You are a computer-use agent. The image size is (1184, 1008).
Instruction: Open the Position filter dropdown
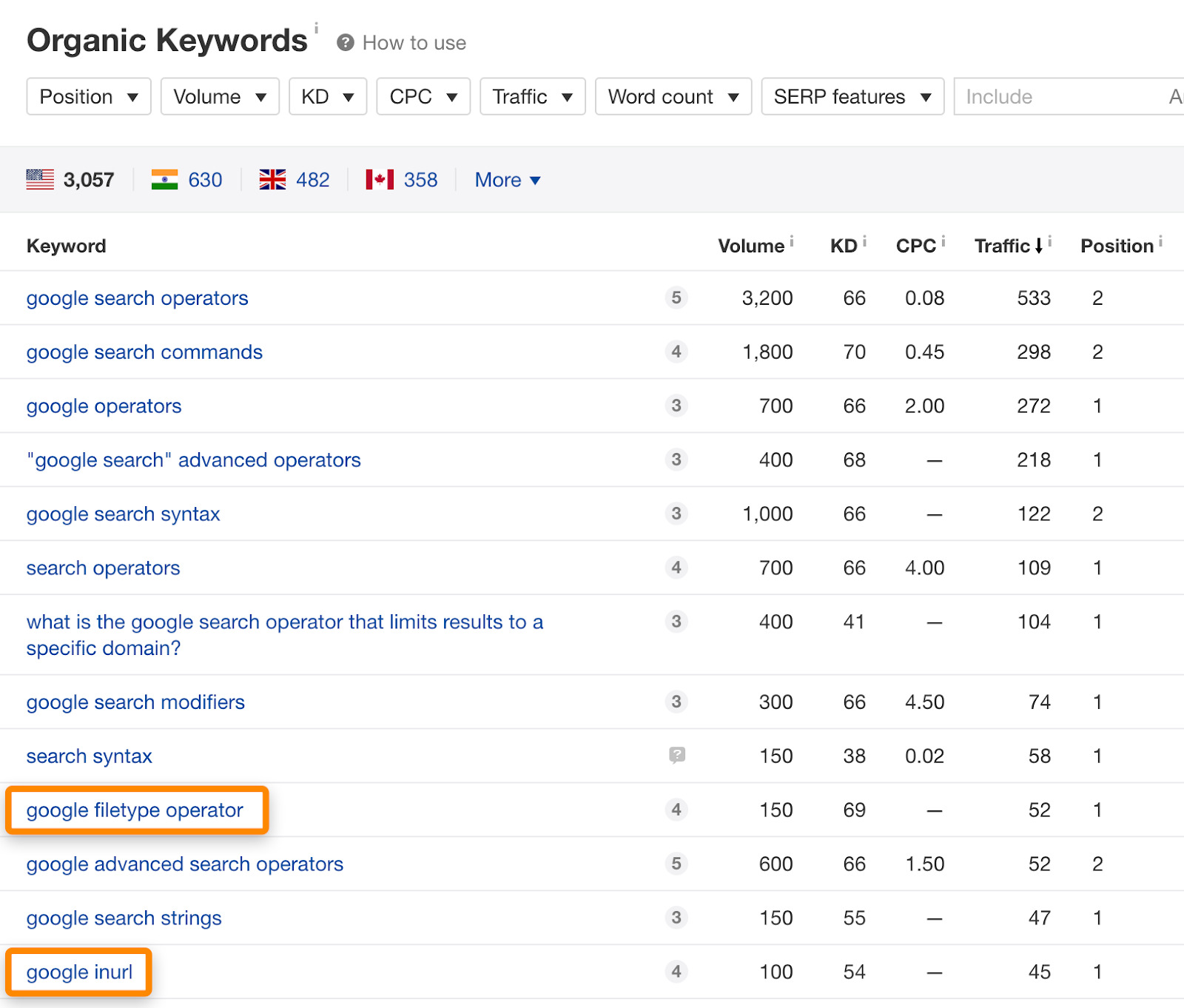[88, 96]
